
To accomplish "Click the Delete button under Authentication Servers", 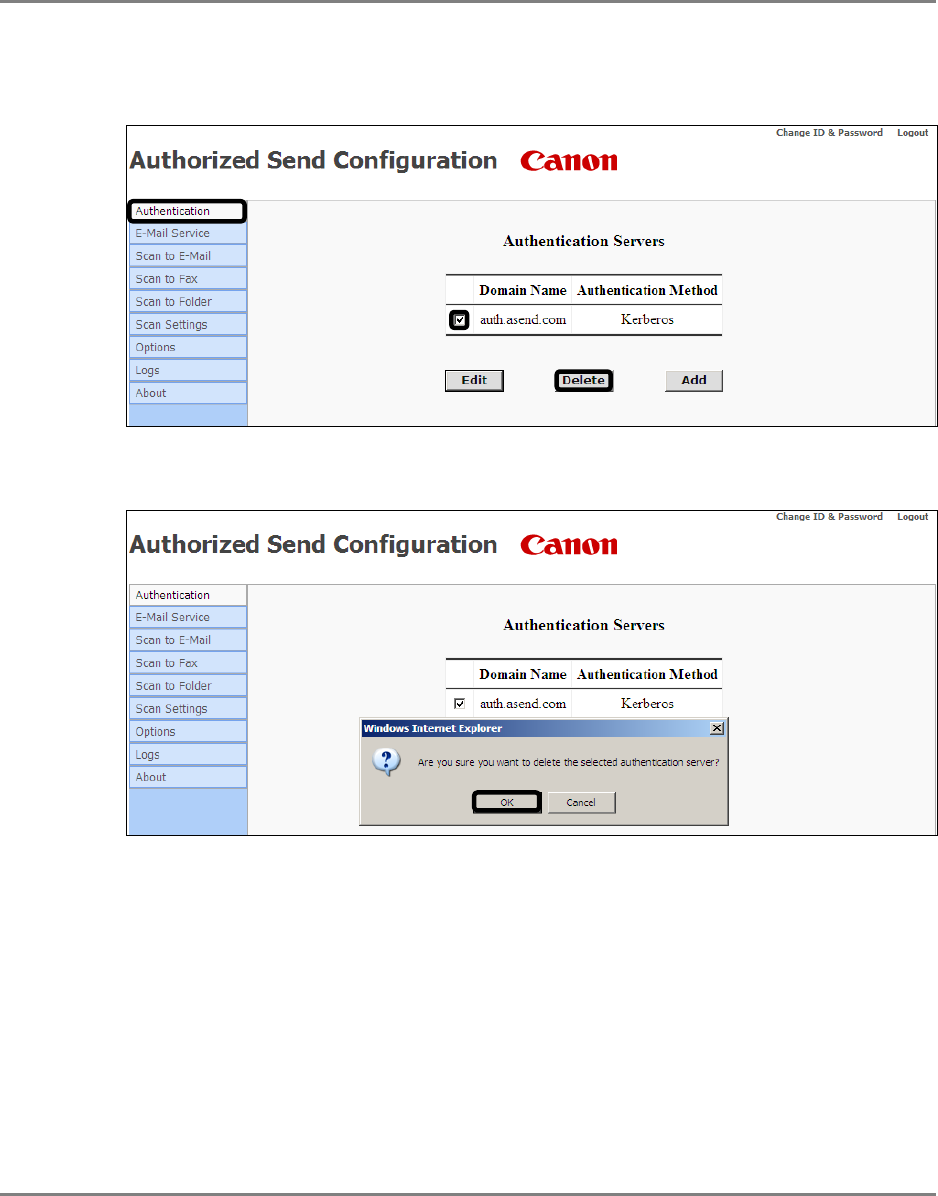I will pos(584,380).
